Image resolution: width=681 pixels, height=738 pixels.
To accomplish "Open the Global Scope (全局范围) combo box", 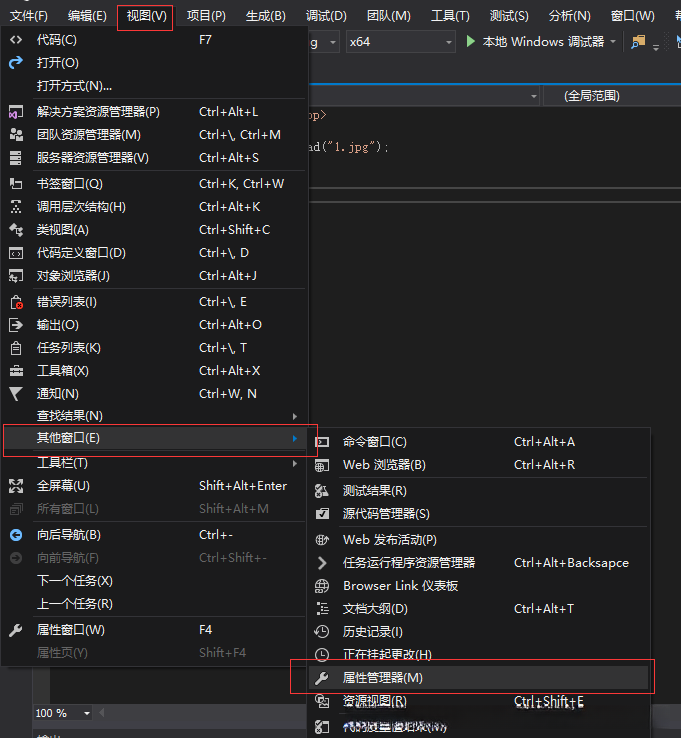I will point(612,96).
